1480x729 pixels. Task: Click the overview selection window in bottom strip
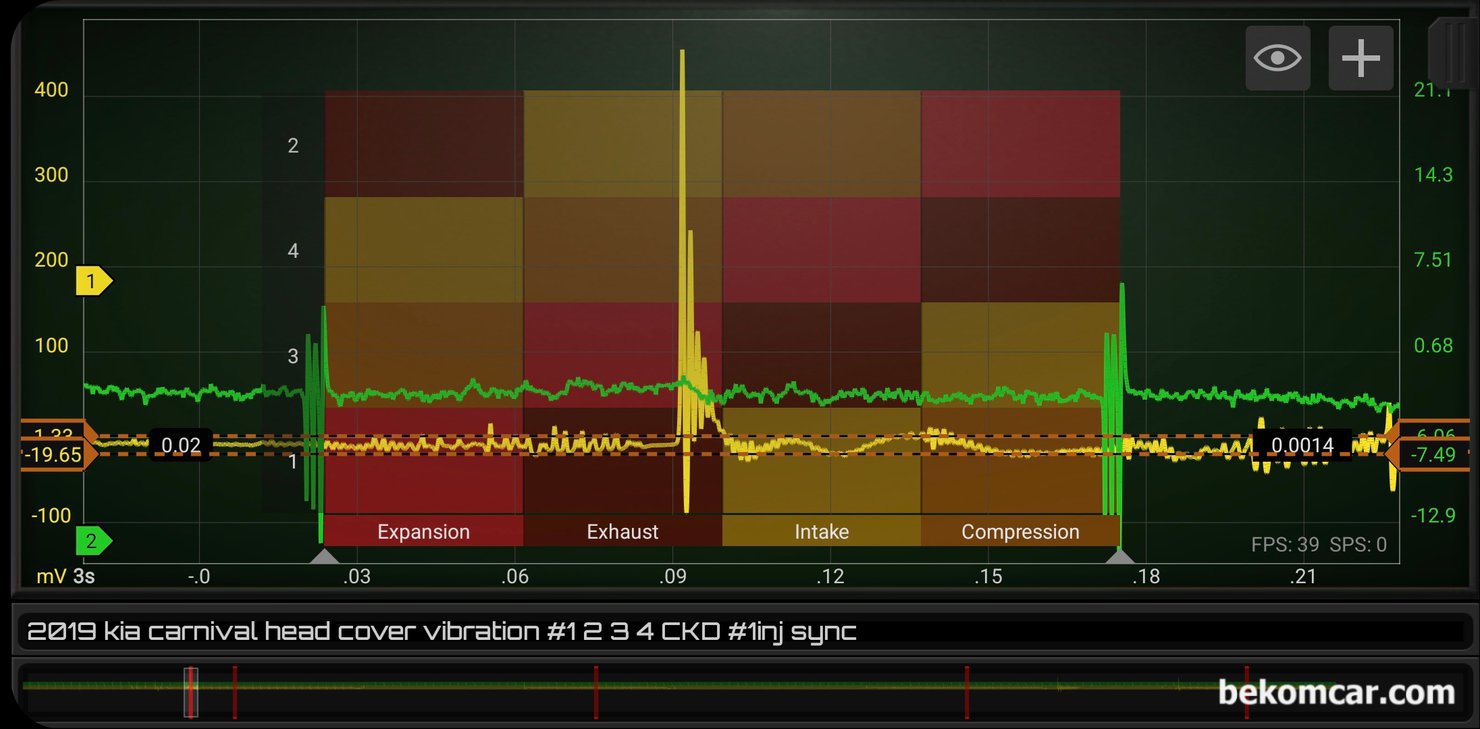coord(191,692)
